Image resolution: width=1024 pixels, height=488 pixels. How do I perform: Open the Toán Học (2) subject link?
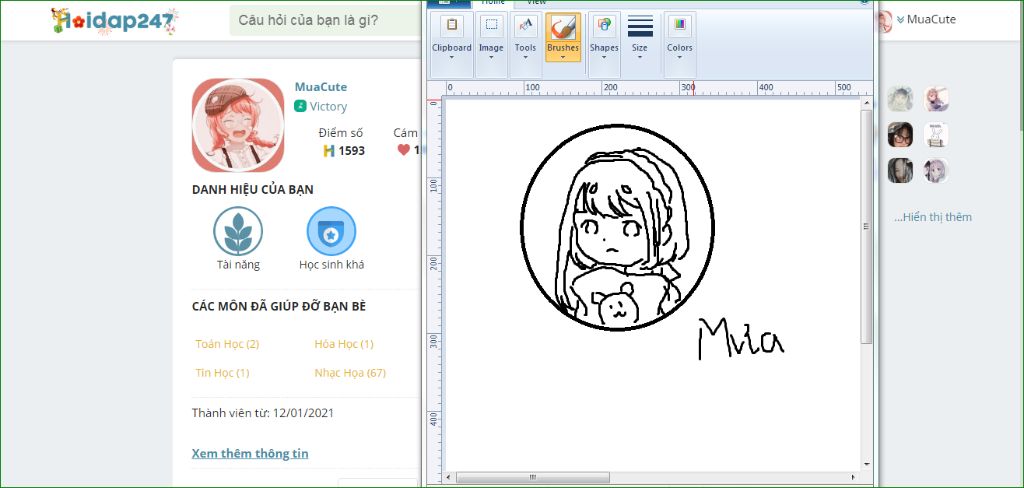point(227,344)
